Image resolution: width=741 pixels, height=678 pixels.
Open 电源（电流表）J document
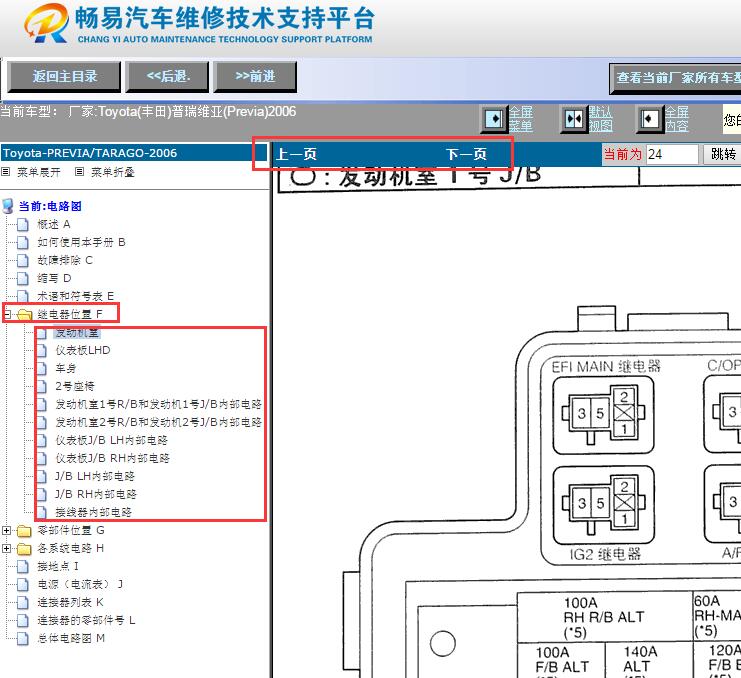80,584
